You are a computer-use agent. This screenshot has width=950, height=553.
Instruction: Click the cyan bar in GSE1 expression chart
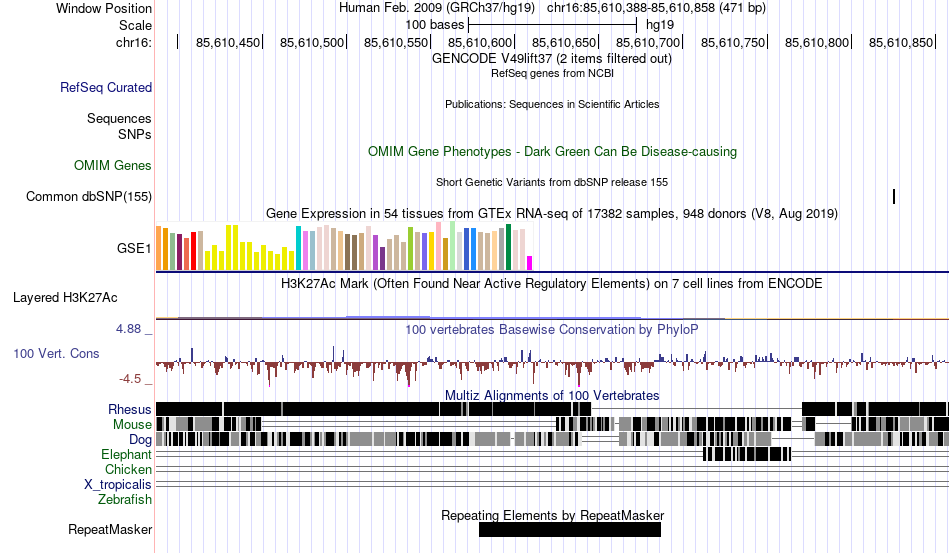tap(298, 248)
